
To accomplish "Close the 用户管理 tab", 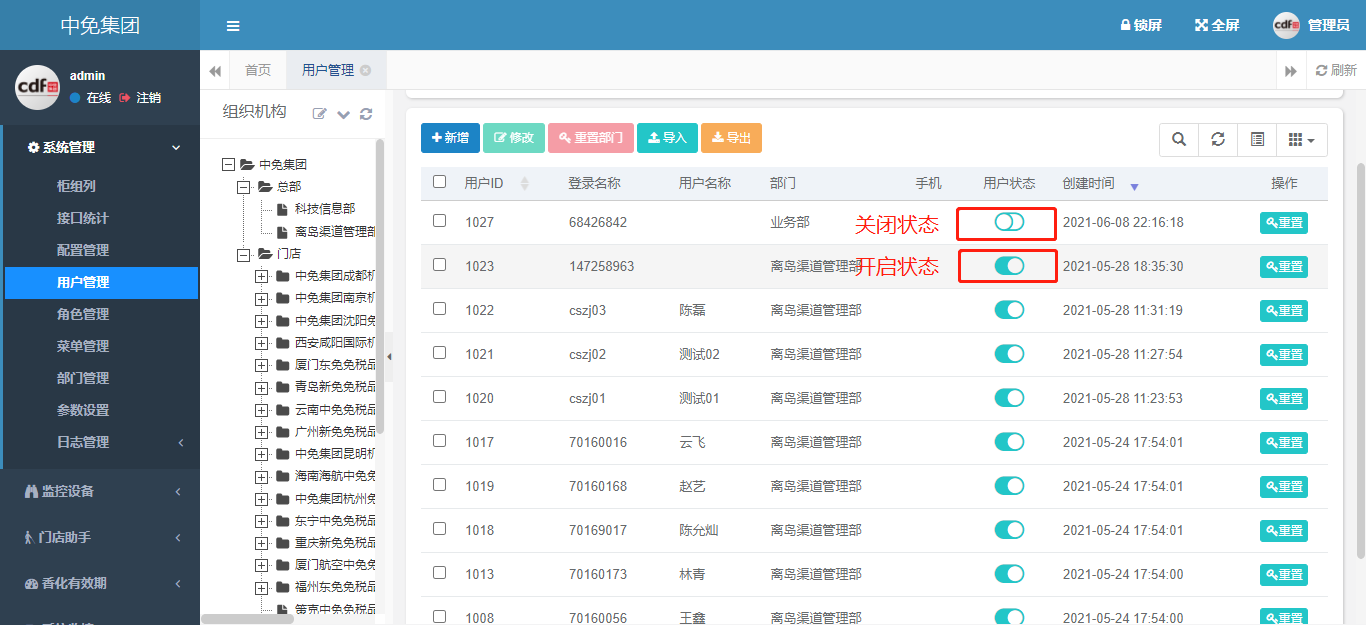I will point(366,70).
